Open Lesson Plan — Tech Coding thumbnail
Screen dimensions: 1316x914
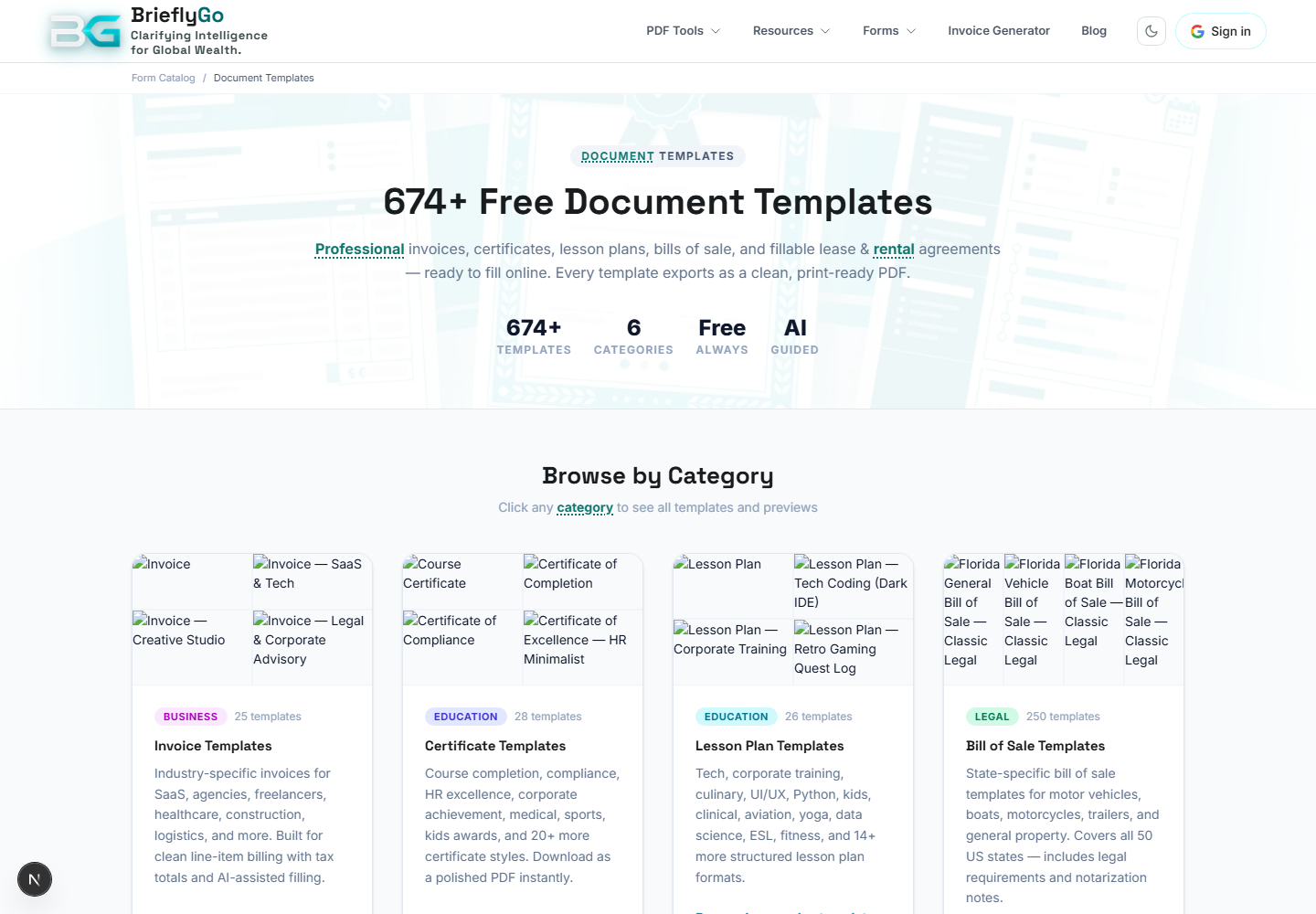tap(854, 586)
